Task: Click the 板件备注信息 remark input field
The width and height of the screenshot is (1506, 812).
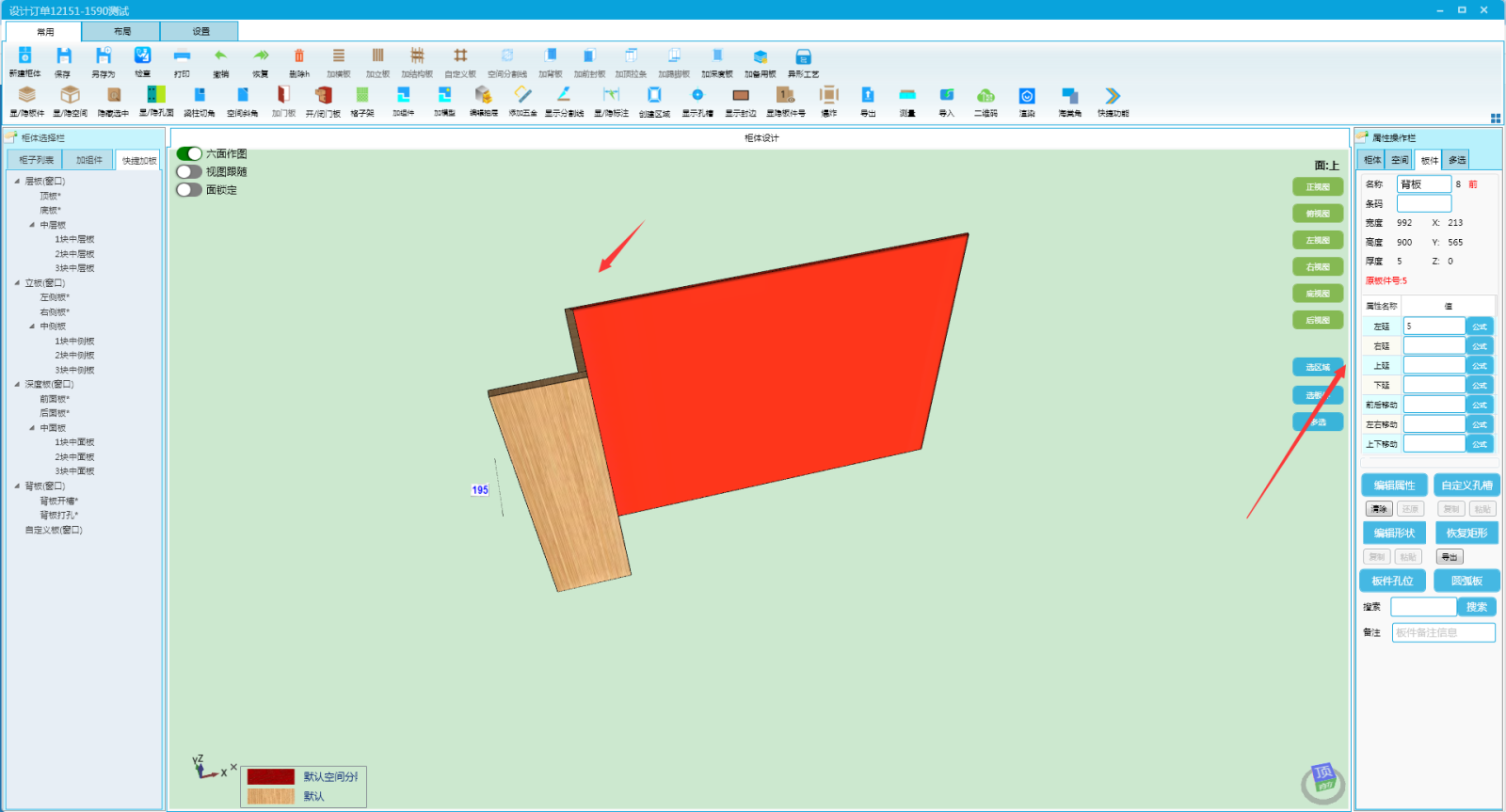Action: click(x=1443, y=632)
